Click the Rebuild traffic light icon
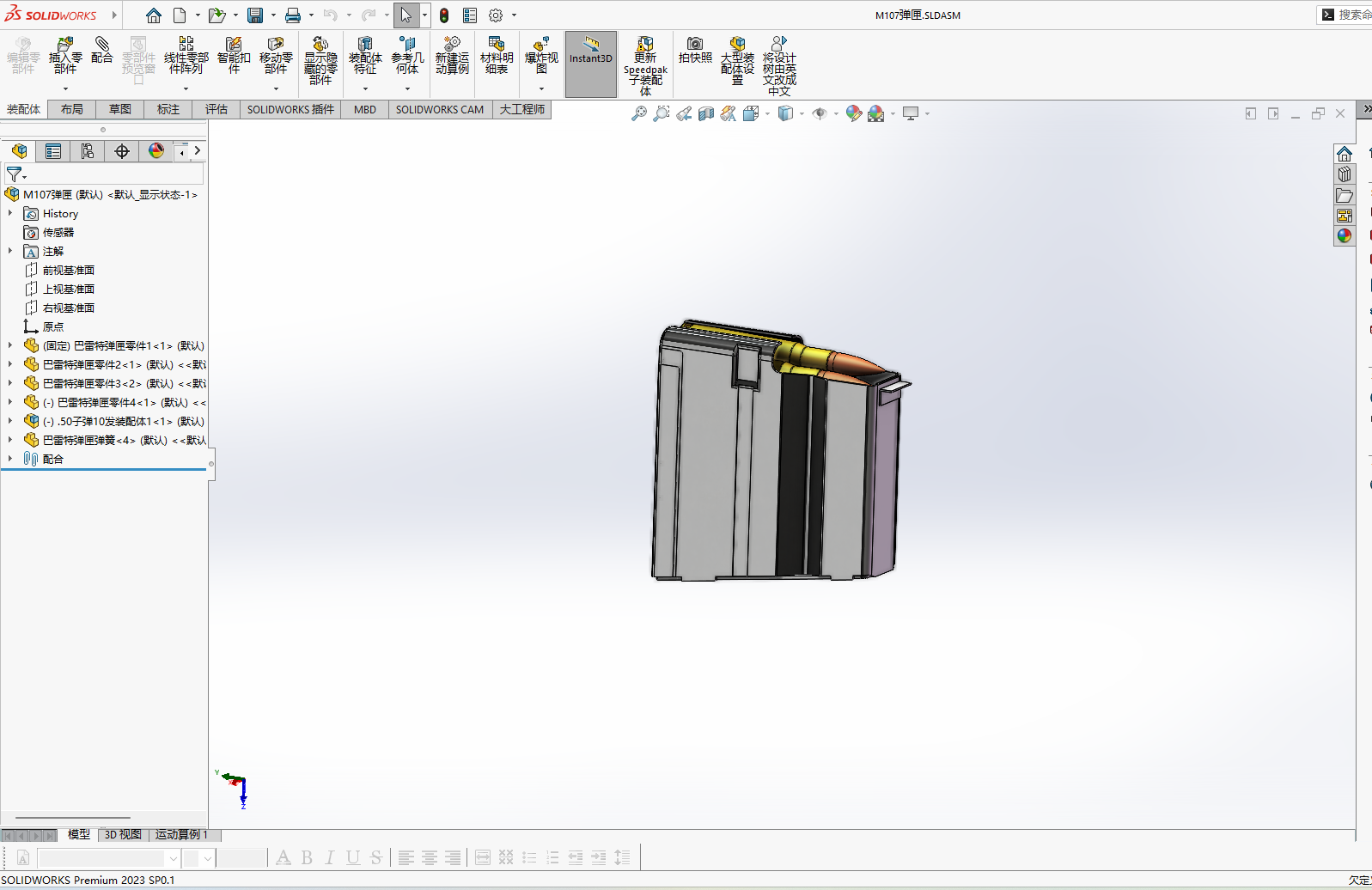Image resolution: width=1372 pixels, height=890 pixels. 444,15
